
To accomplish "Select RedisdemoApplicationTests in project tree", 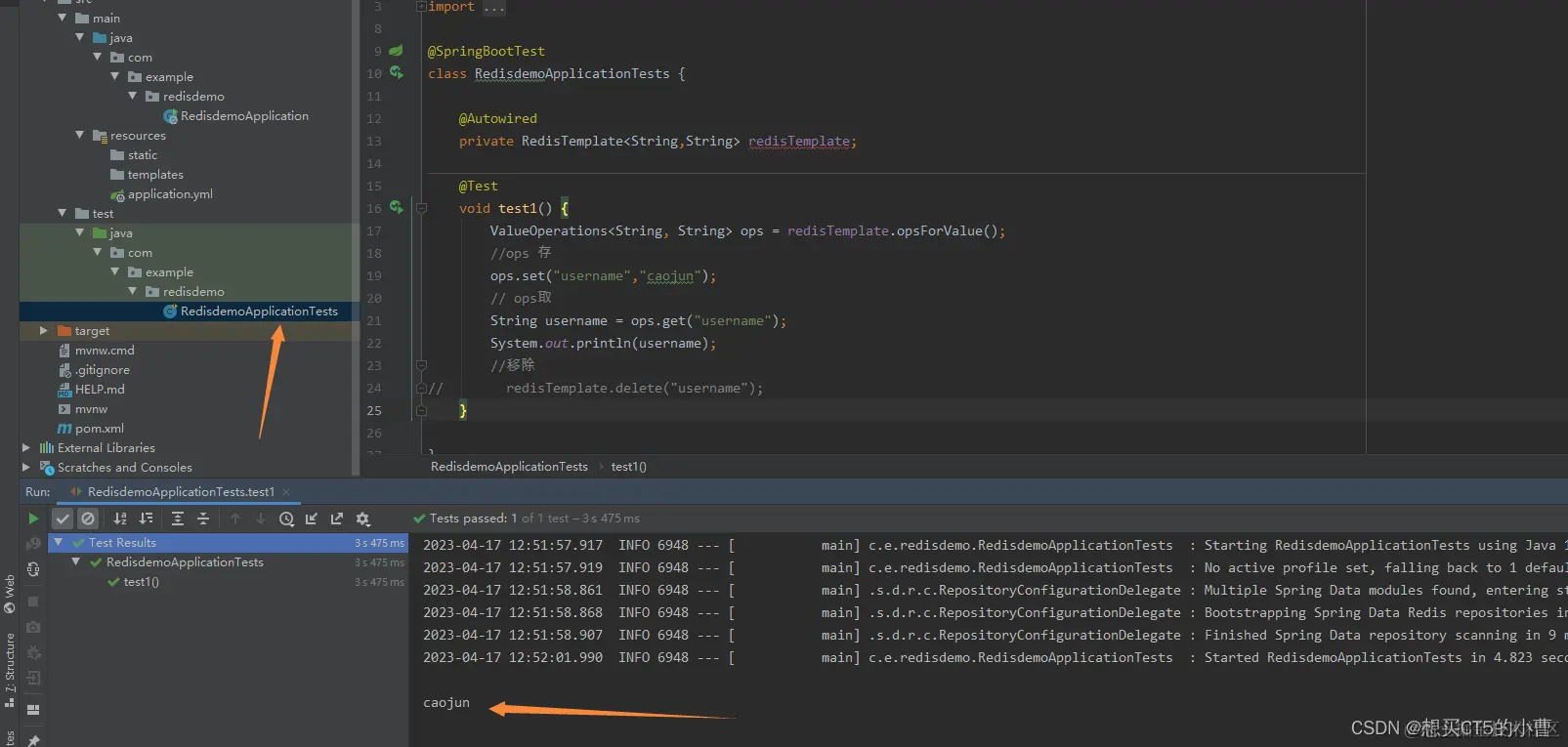I will (259, 311).
